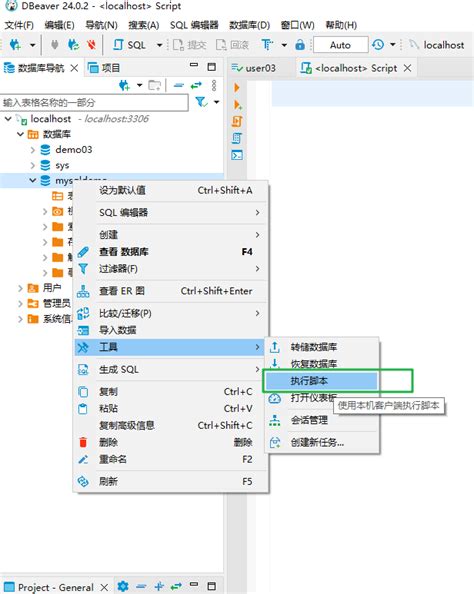Click the transaction log clock icon
This screenshot has width=474, height=594.
[378, 45]
